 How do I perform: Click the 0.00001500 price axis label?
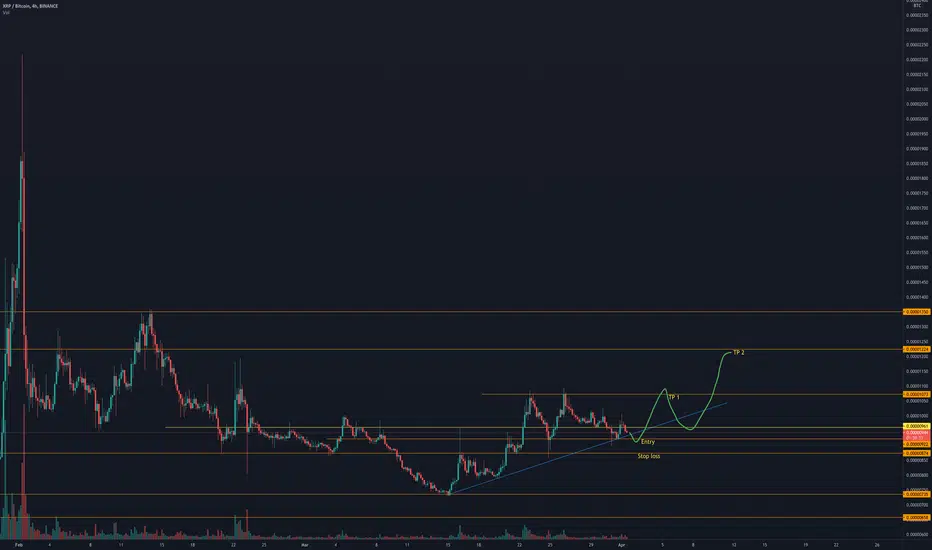coord(917,268)
